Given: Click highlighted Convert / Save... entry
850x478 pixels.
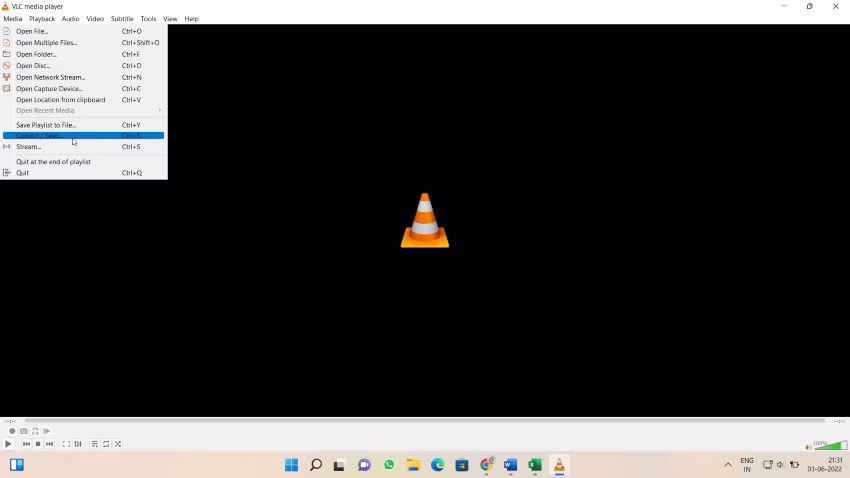Looking at the screenshot, I should (x=83, y=135).
